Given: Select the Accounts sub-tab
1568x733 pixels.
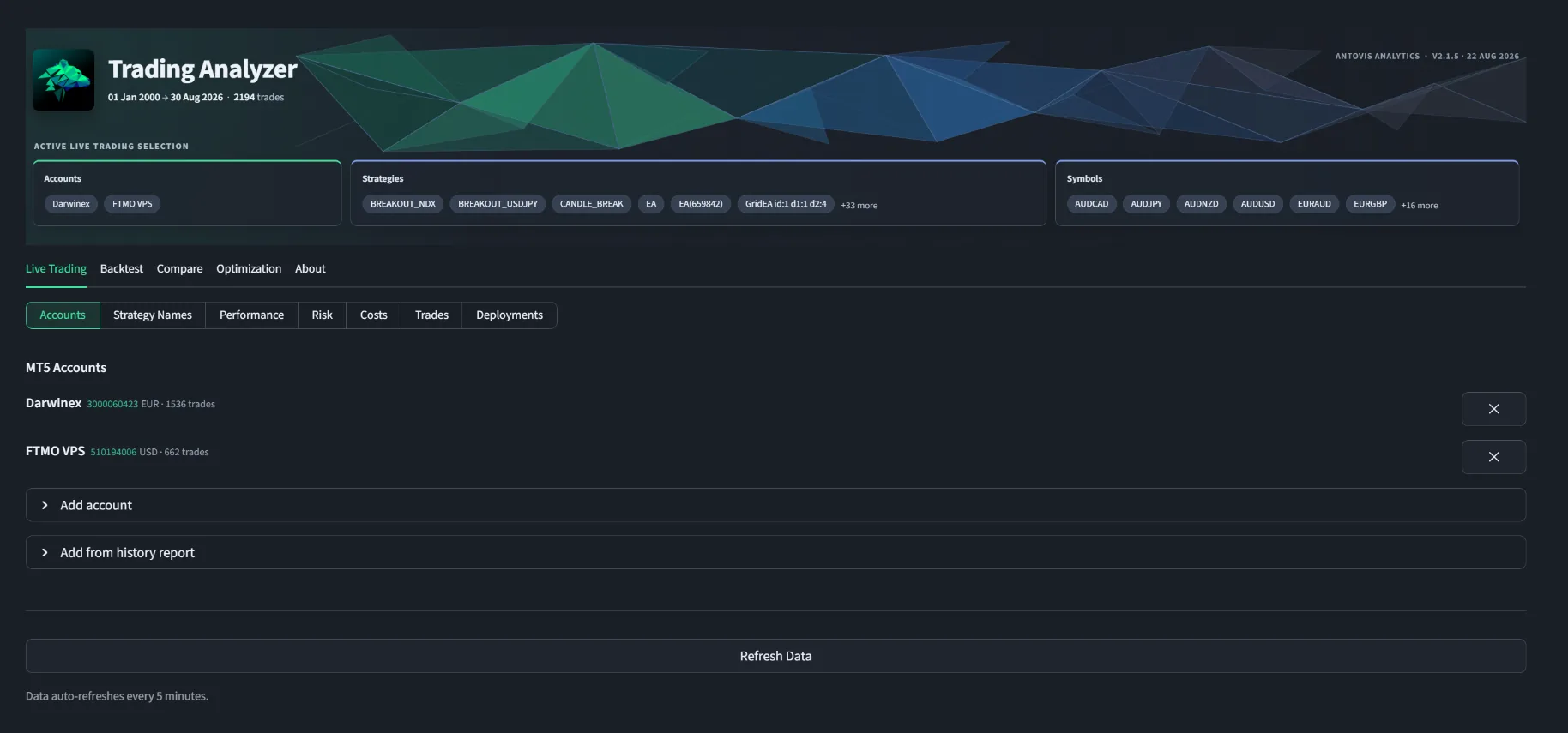Looking at the screenshot, I should tap(63, 315).
